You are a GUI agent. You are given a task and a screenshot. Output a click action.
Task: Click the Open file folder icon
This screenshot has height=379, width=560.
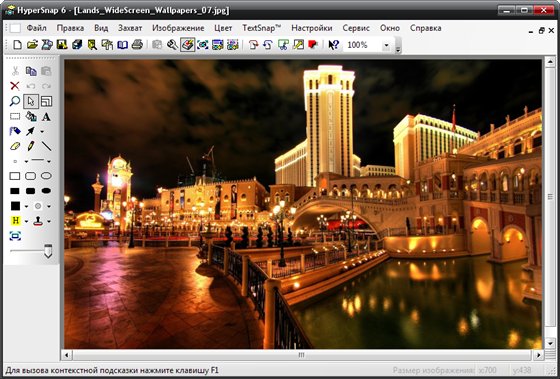[32, 45]
